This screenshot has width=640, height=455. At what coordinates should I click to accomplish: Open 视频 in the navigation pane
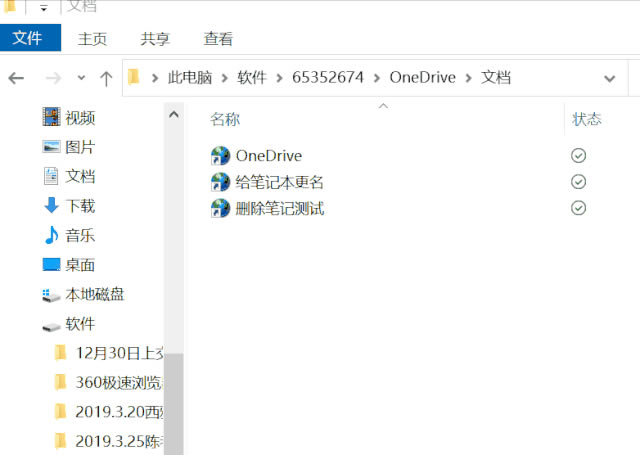[80, 118]
